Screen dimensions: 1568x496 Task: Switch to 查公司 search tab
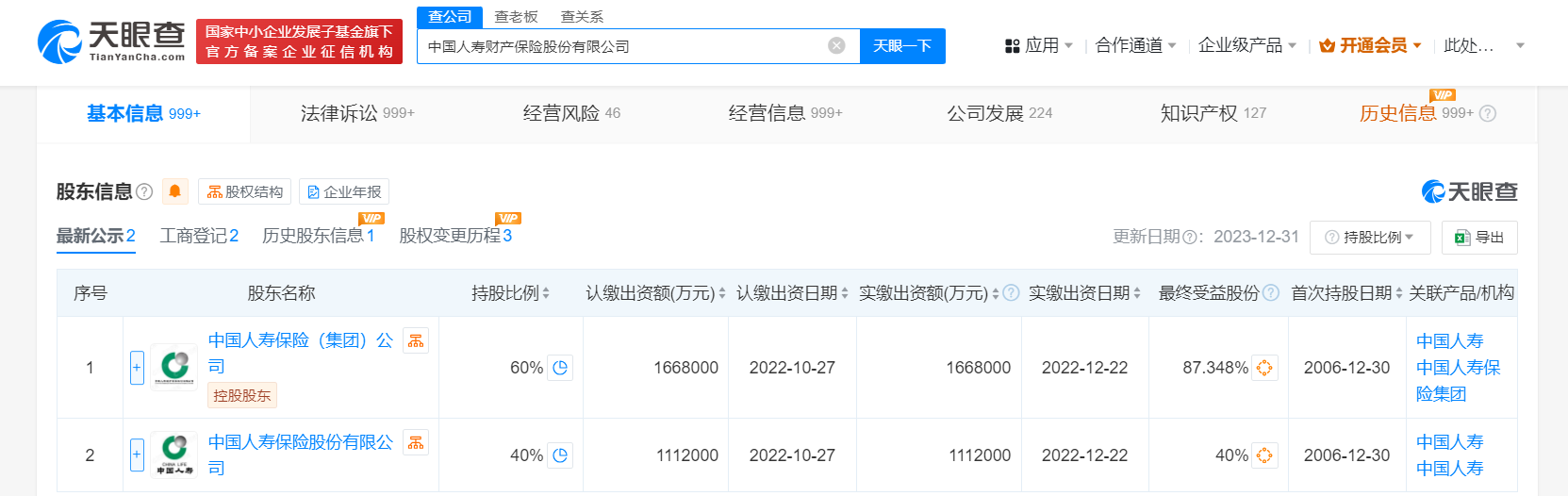tap(450, 17)
